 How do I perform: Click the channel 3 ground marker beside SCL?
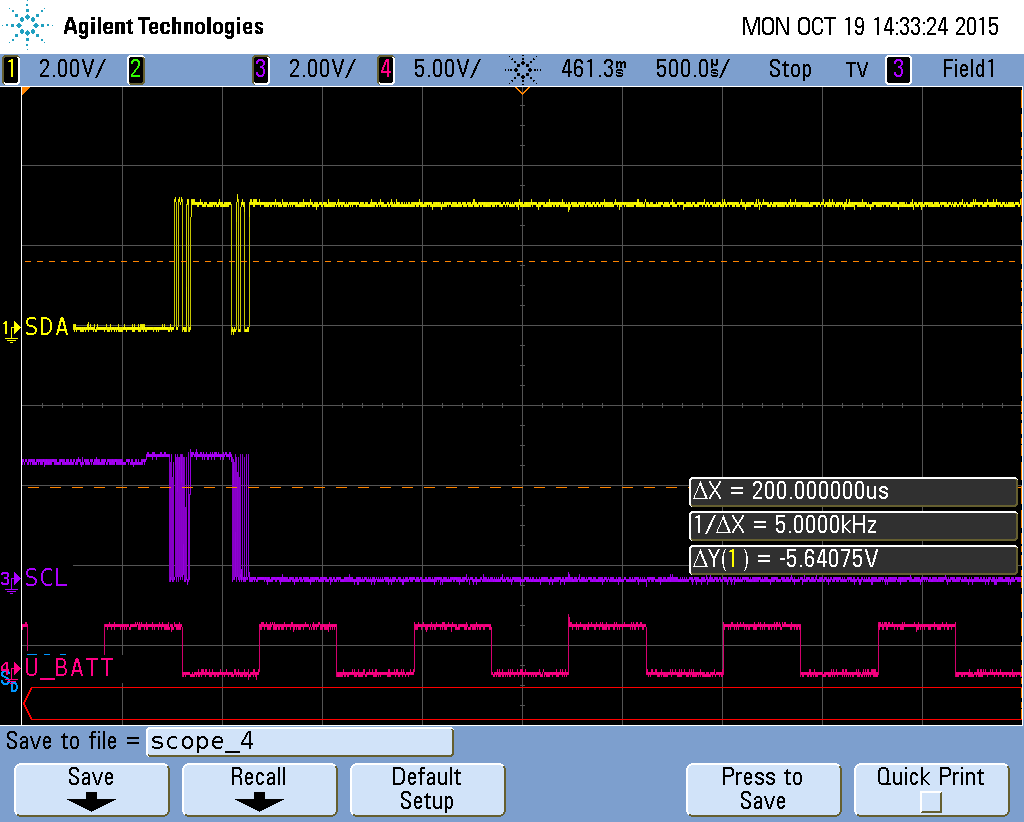tap(11, 581)
